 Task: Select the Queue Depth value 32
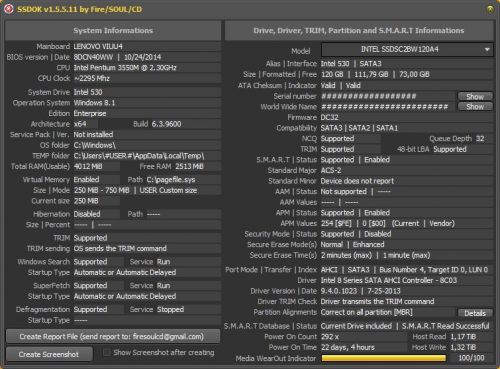[480, 139]
